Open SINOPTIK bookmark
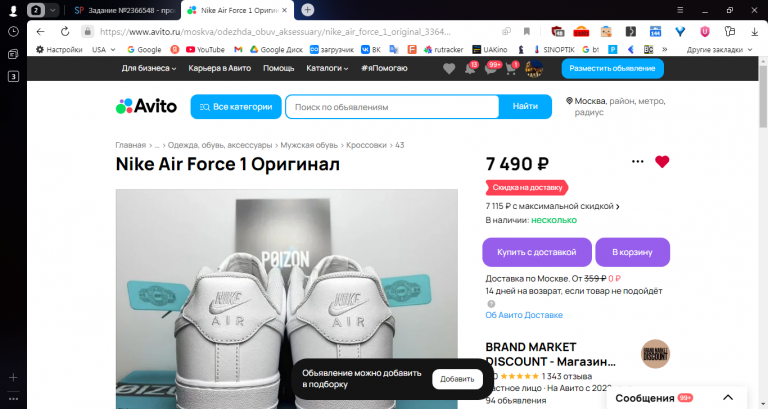Screen dimensions: 768x409 554,49
